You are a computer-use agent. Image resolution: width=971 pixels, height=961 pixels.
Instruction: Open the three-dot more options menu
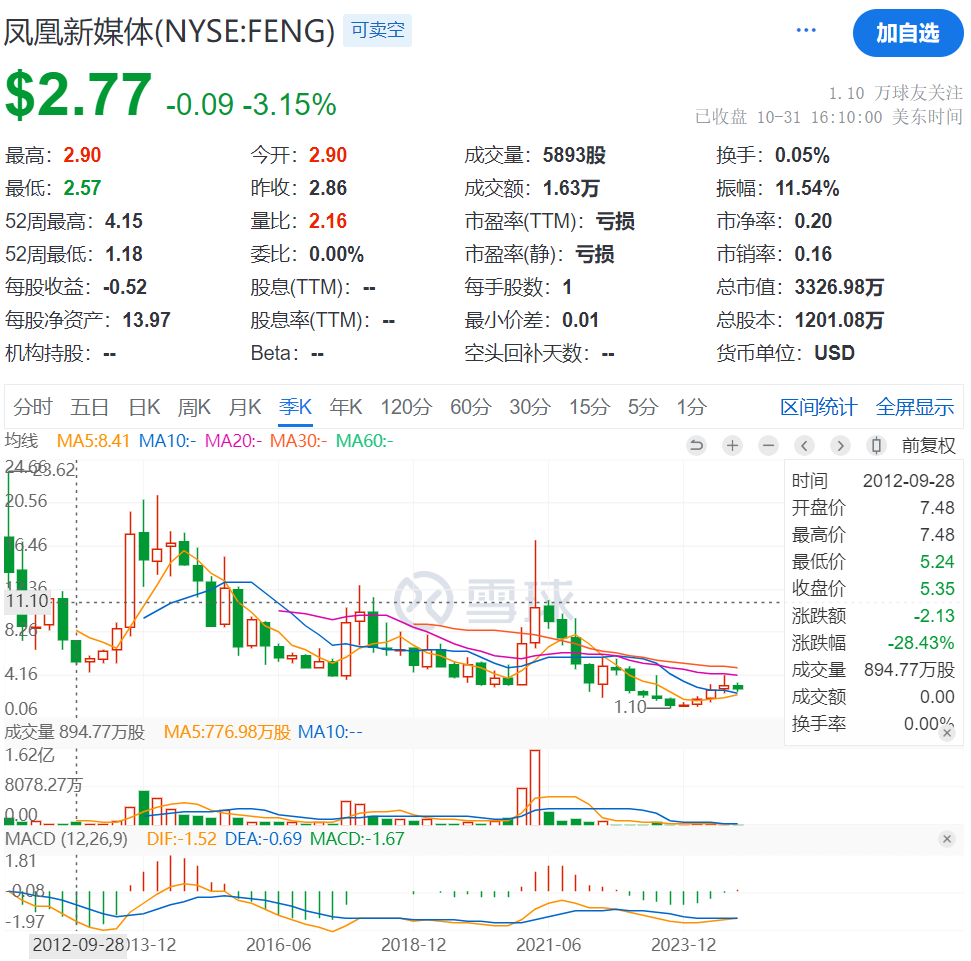coord(806,30)
